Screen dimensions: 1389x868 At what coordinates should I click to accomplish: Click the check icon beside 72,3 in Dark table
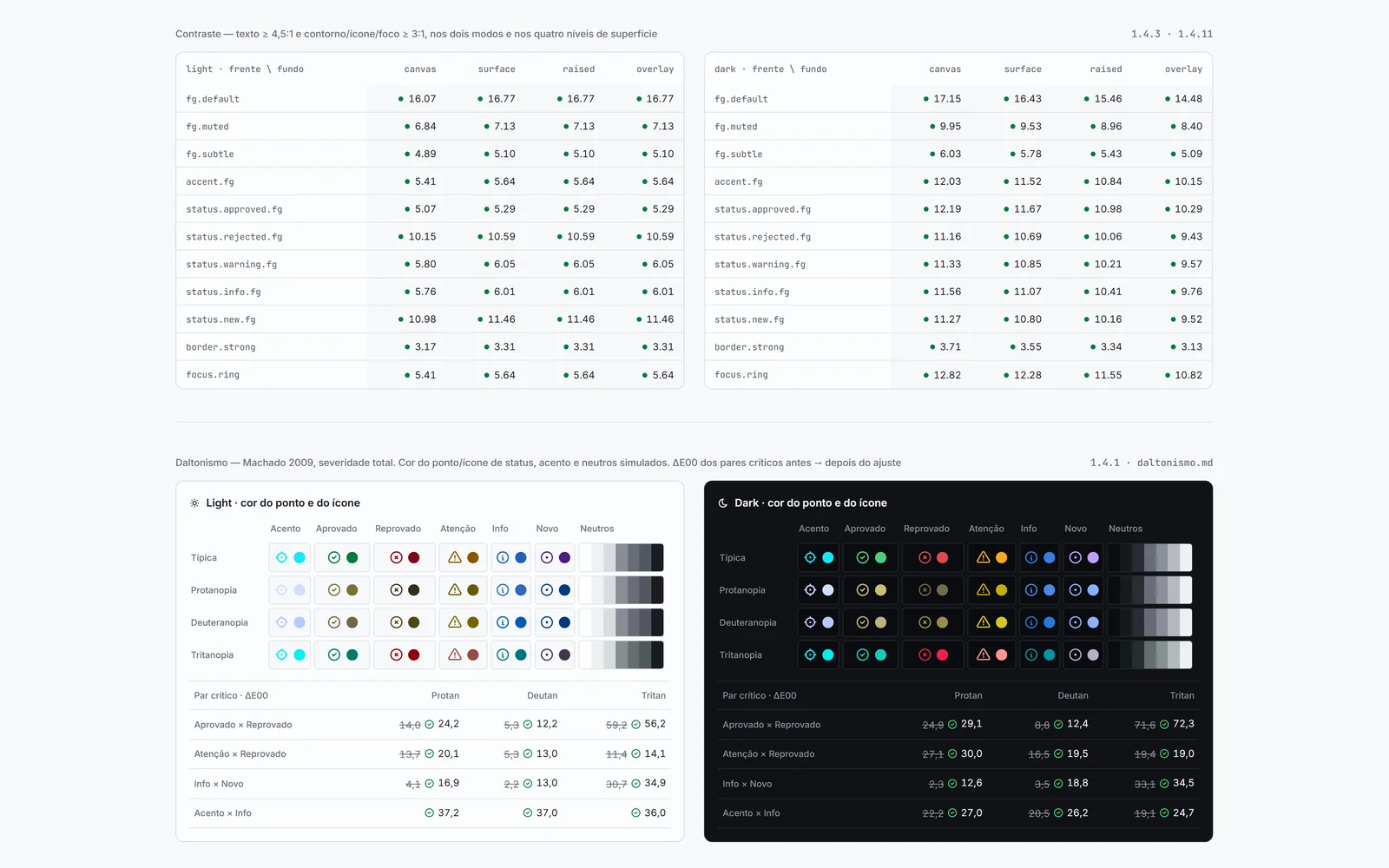click(x=1164, y=724)
